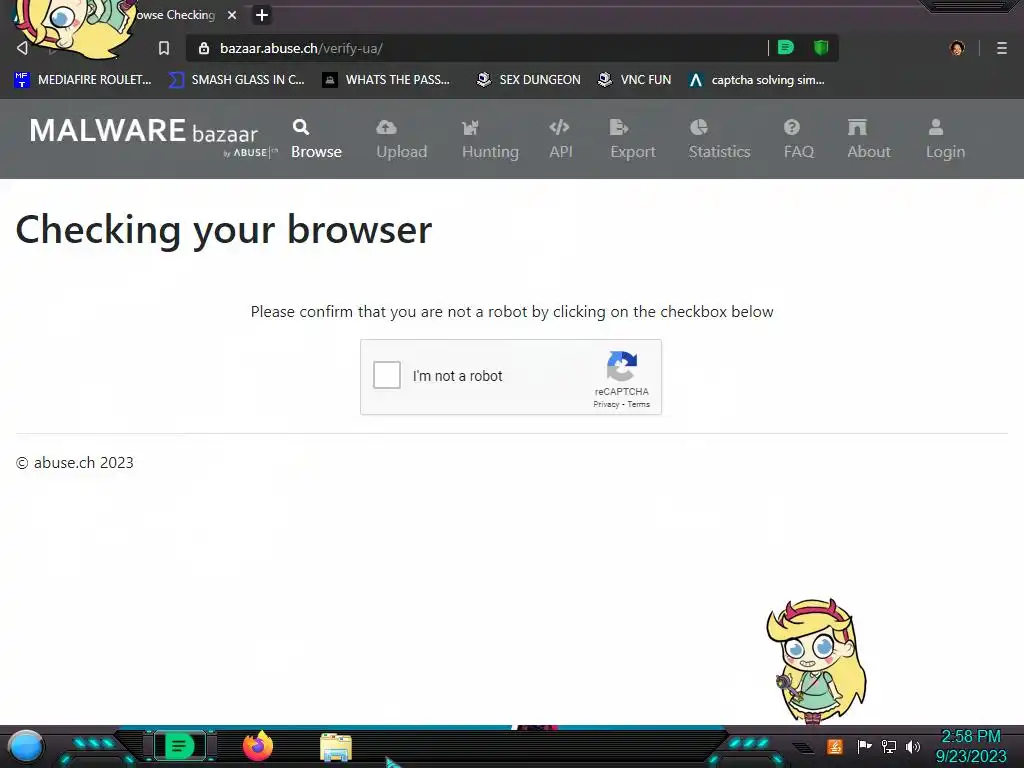The height and width of the screenshot is (768, 1024).
Task: Check the I'm not a robot checkbox
Action: coord(387,376)
